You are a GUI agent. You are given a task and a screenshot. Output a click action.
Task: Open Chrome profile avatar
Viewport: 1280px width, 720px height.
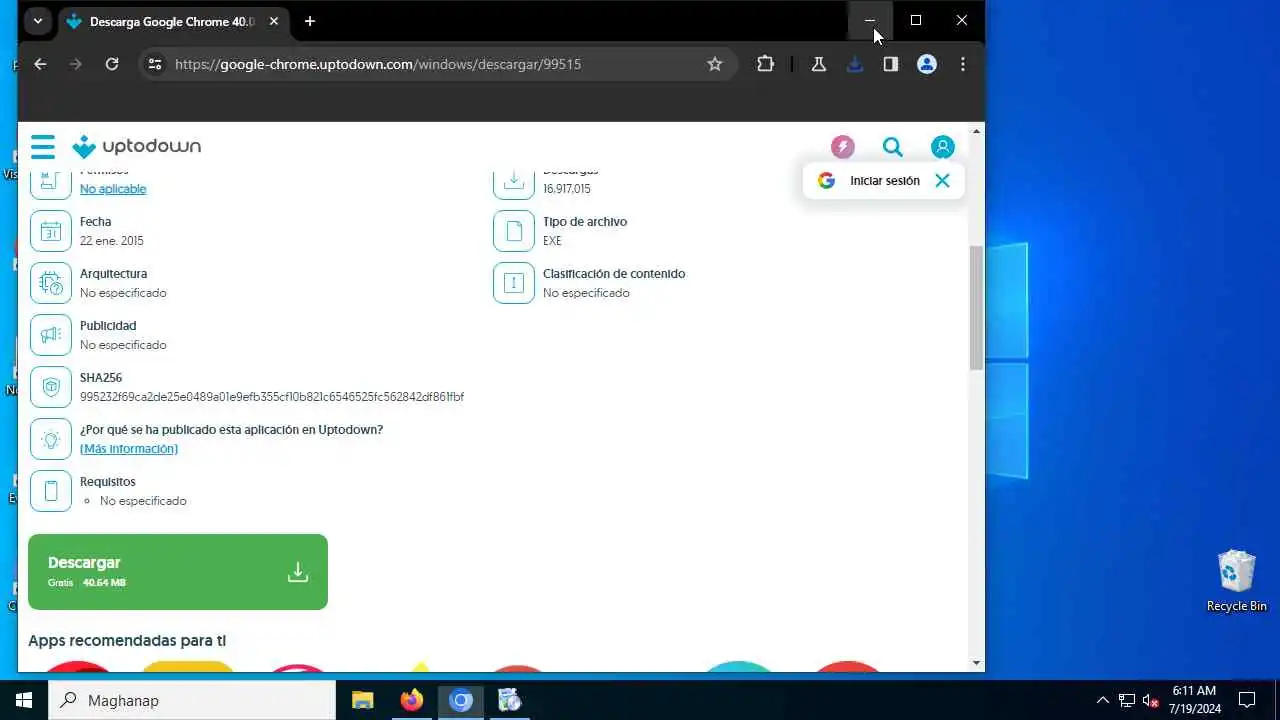coord(927,64)
